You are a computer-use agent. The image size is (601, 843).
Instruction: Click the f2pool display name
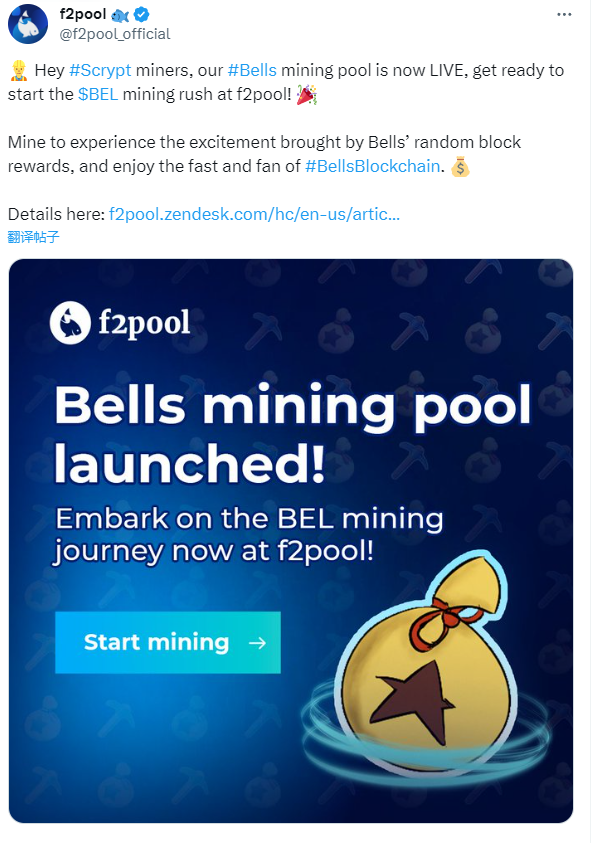click(x=83, y=14)
